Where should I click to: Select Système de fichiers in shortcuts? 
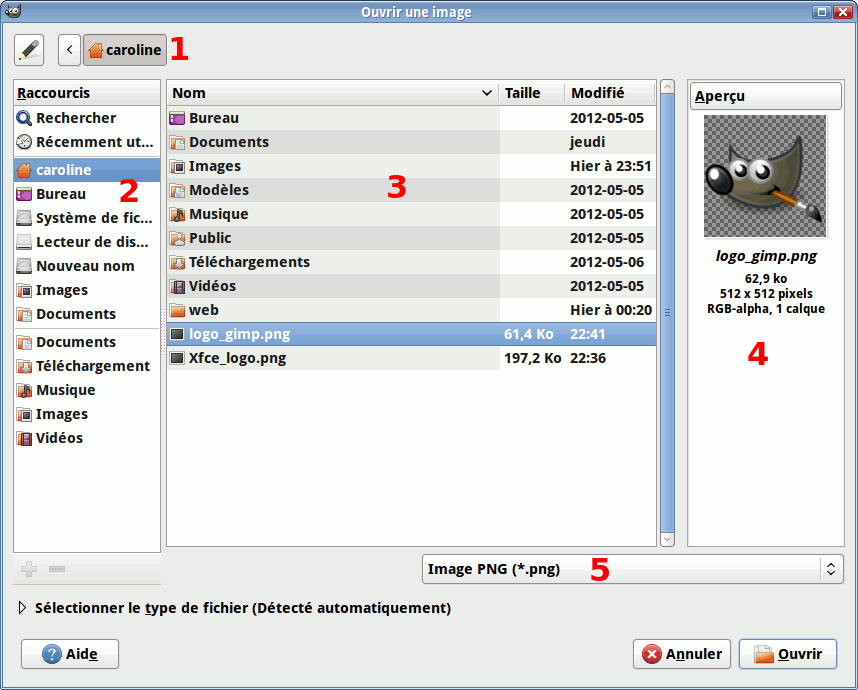pyautogui.click(x=86, y=218)
